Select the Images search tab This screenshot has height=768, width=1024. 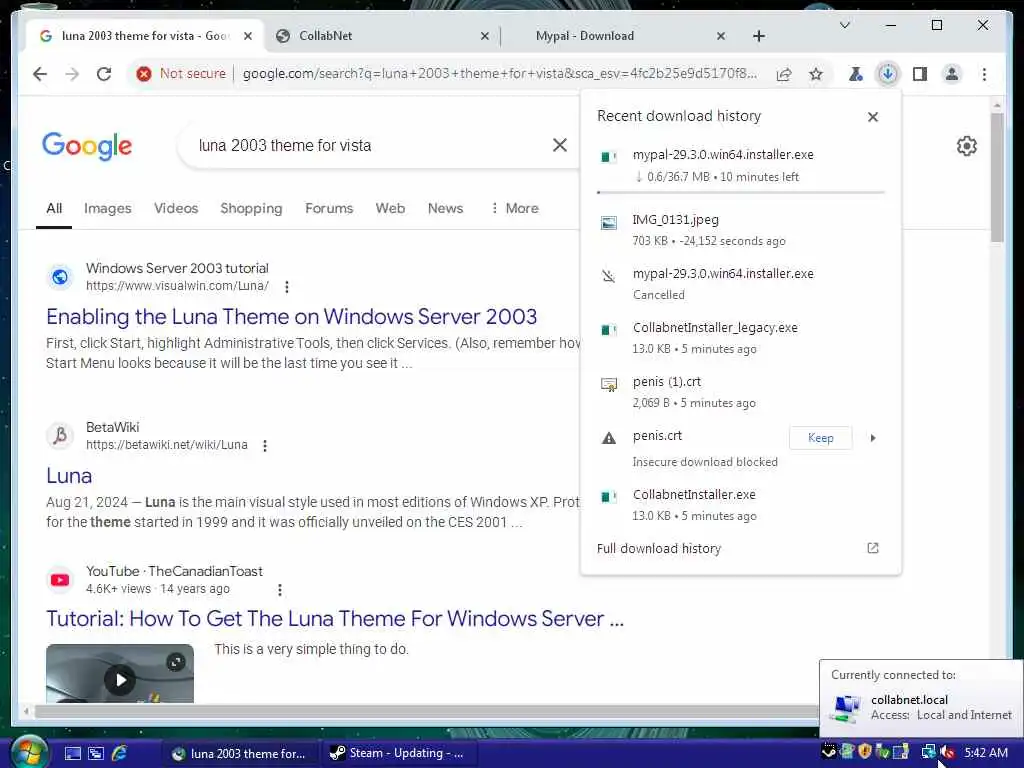108,208
